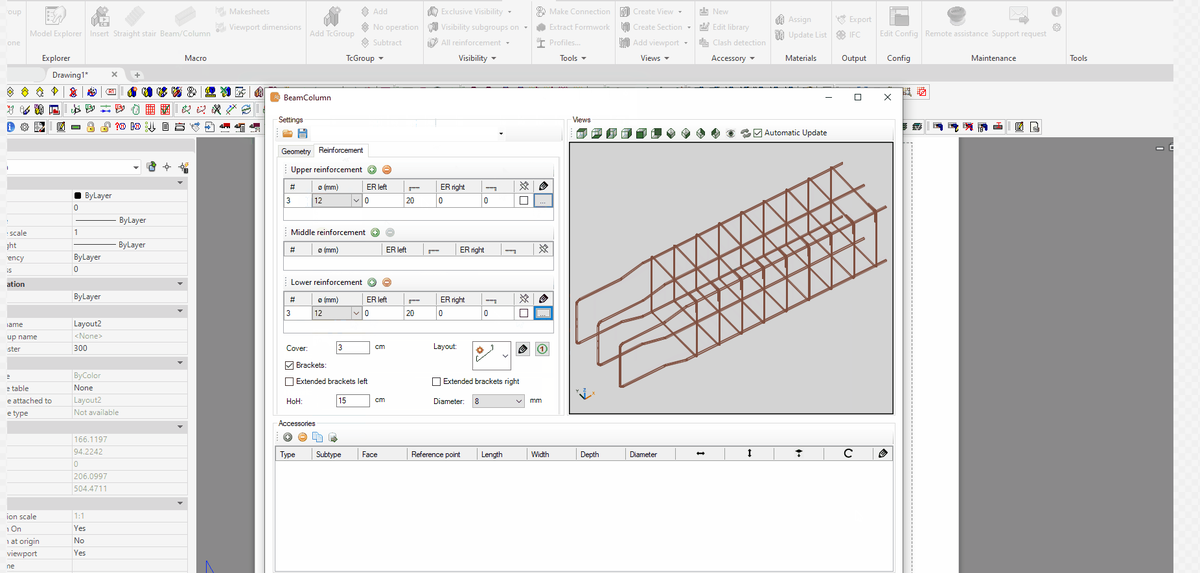Click Make Connection in Tools group

(x=573, y=11)
